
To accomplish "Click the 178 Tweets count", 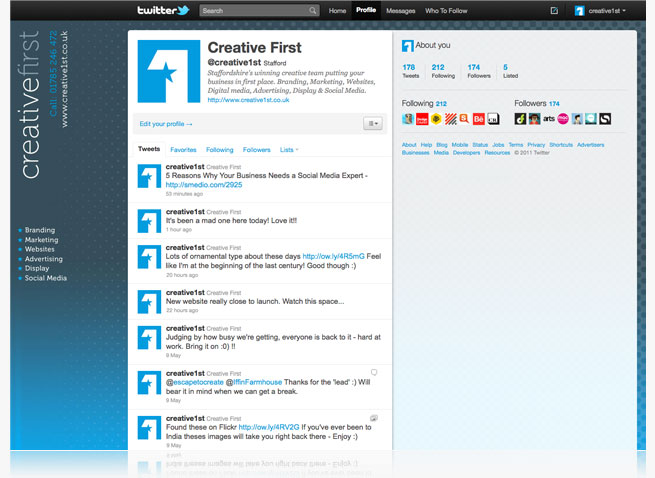I will pos(410,71).
